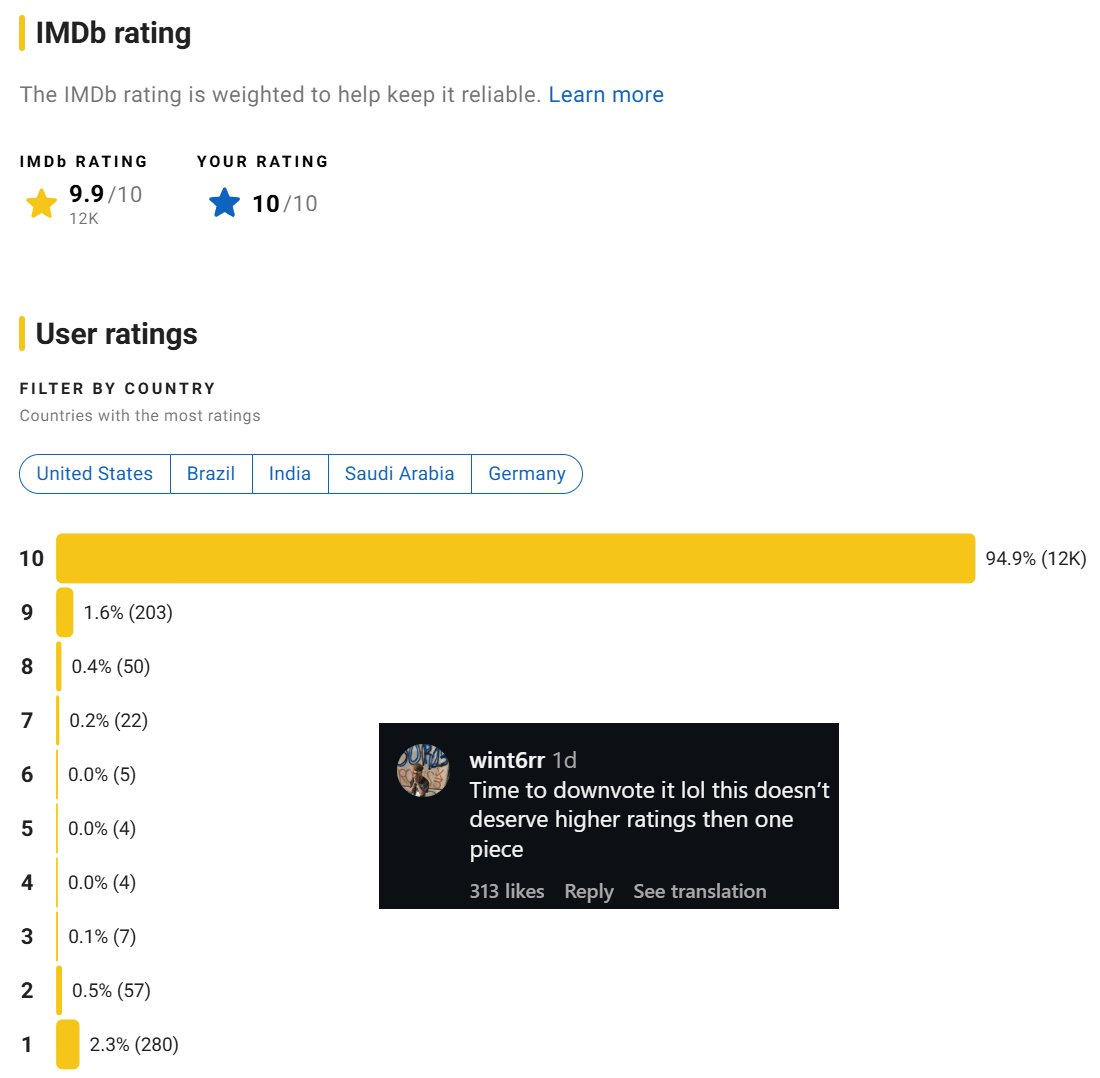Open the wint6rr username link
Screen dimensions: 1100x1078
(x=507, y=760)
